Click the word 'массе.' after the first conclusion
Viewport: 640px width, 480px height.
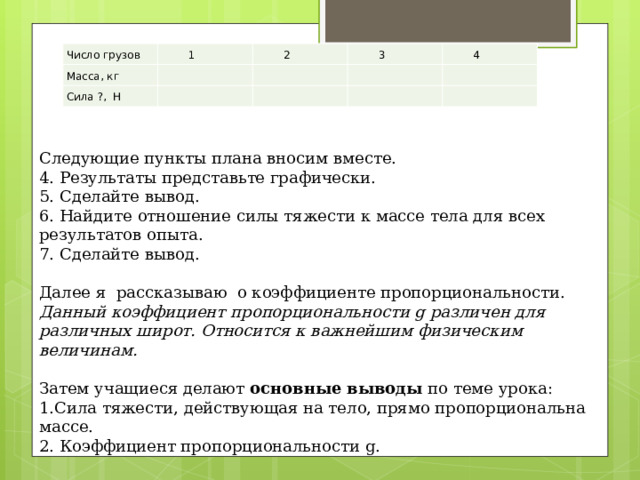tap(66, 427)
